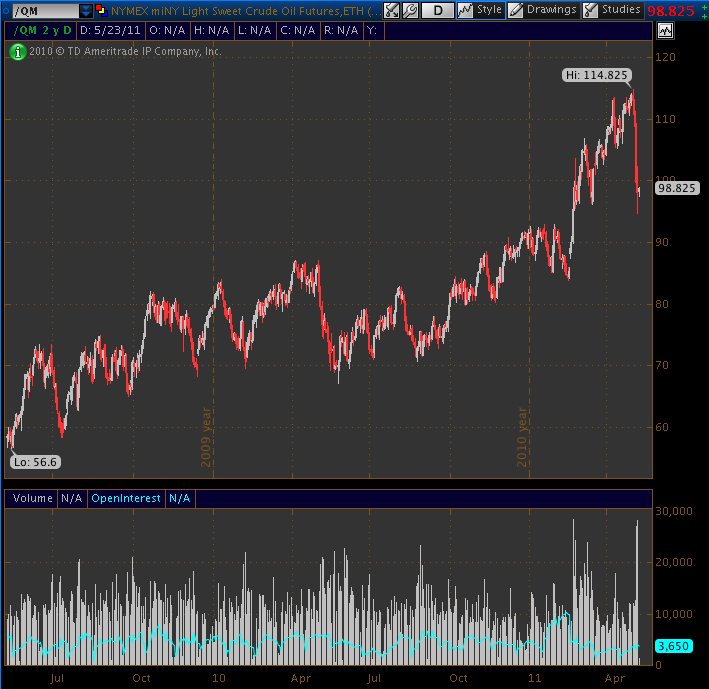Screen dimensions: 709x689
Task: Click the chart line icon beside Style
Action: click(x=465, y=11)
